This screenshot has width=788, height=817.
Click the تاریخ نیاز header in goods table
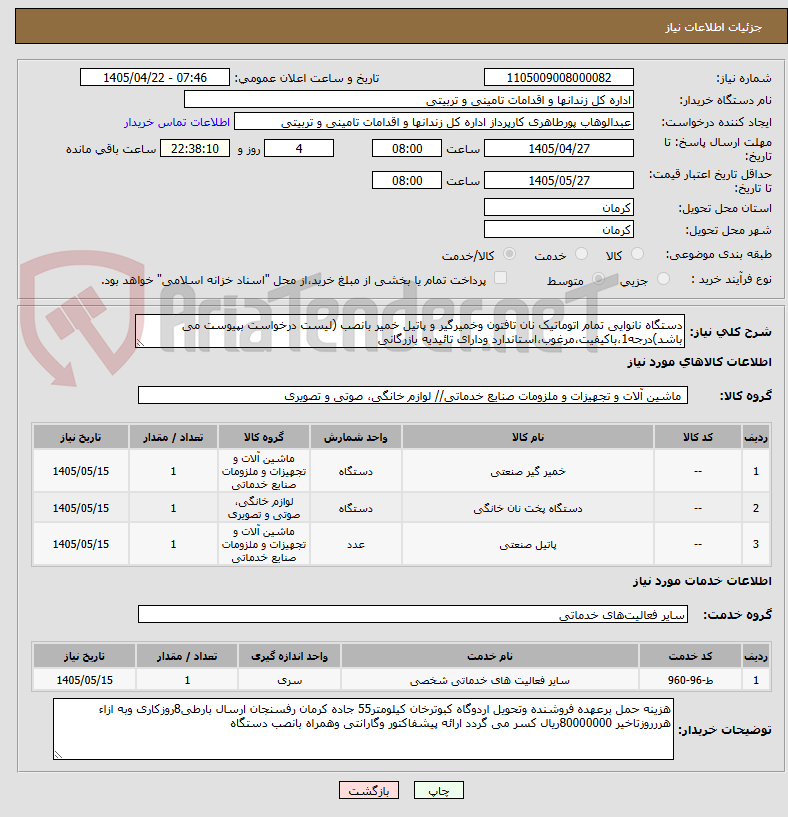click(x=81, y=437)
